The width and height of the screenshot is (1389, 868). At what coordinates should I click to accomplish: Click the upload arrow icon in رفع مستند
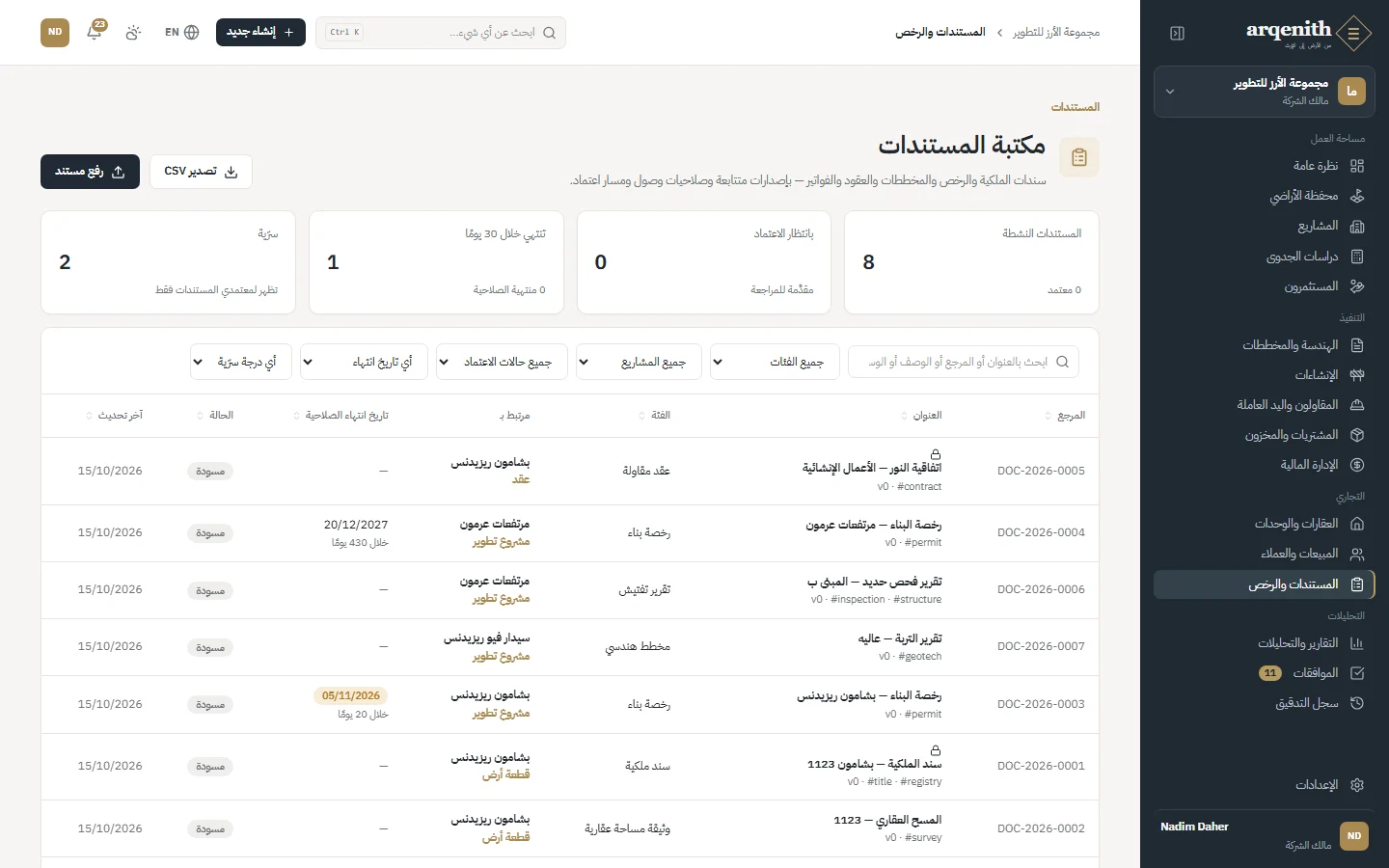119,172
